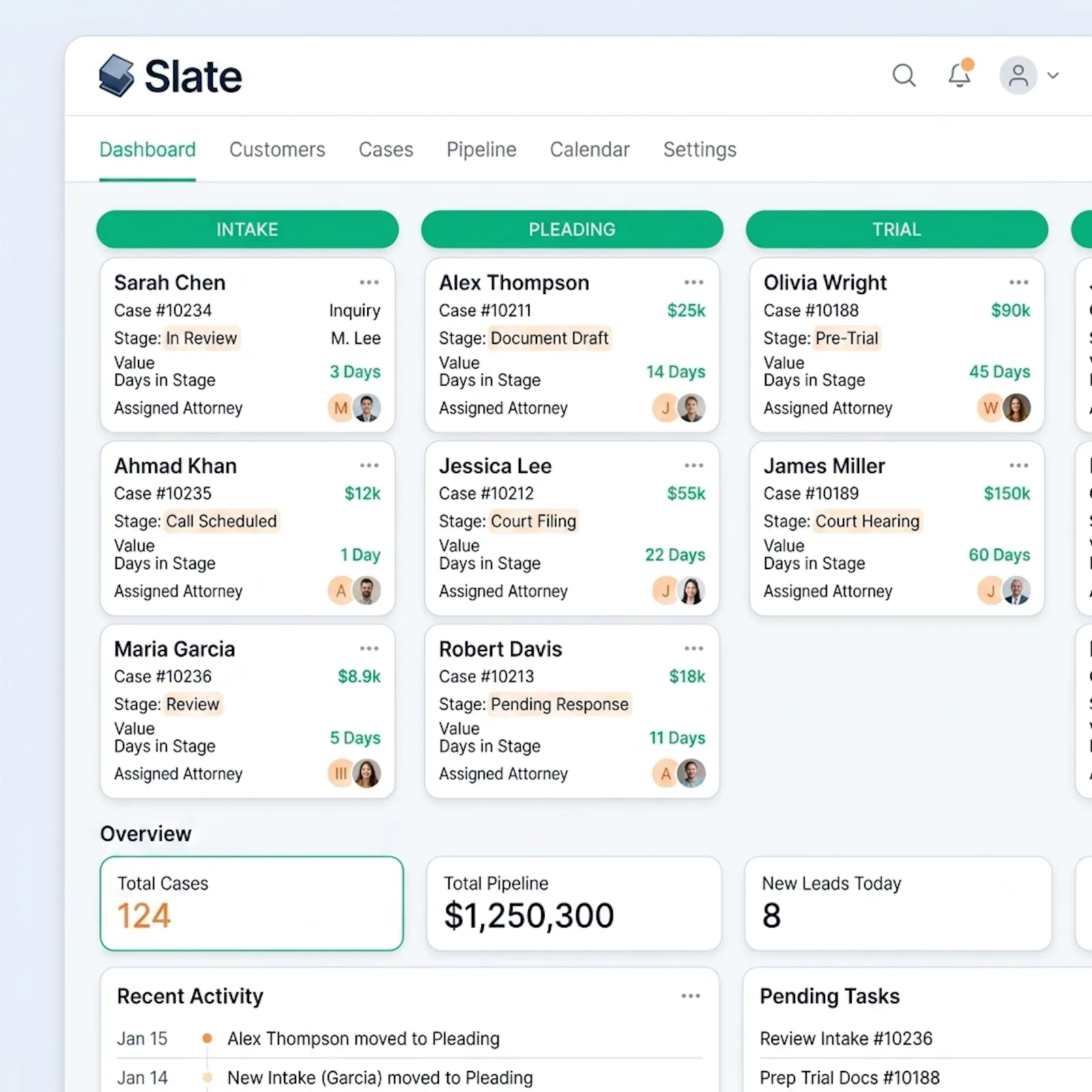
Task: Open Jessica Lee card more options
Action: (x=694, y=465)
